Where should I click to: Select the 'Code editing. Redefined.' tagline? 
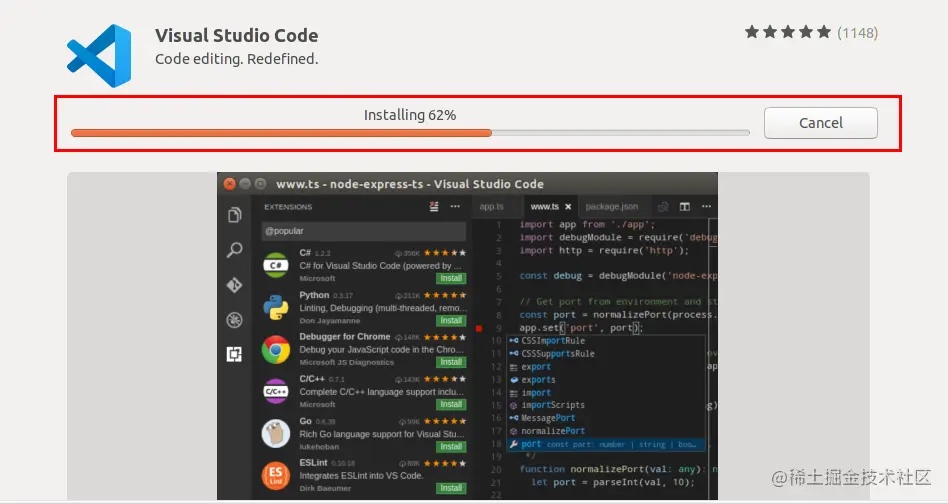coord(236,59)
